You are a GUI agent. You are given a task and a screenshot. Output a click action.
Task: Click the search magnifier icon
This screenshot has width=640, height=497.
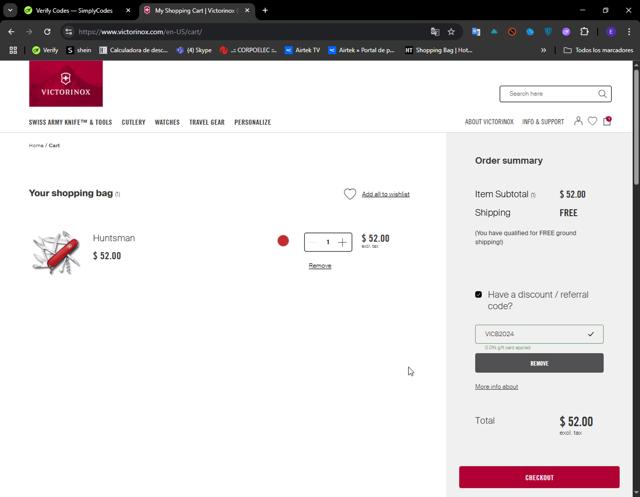click(x=602, y=94)
